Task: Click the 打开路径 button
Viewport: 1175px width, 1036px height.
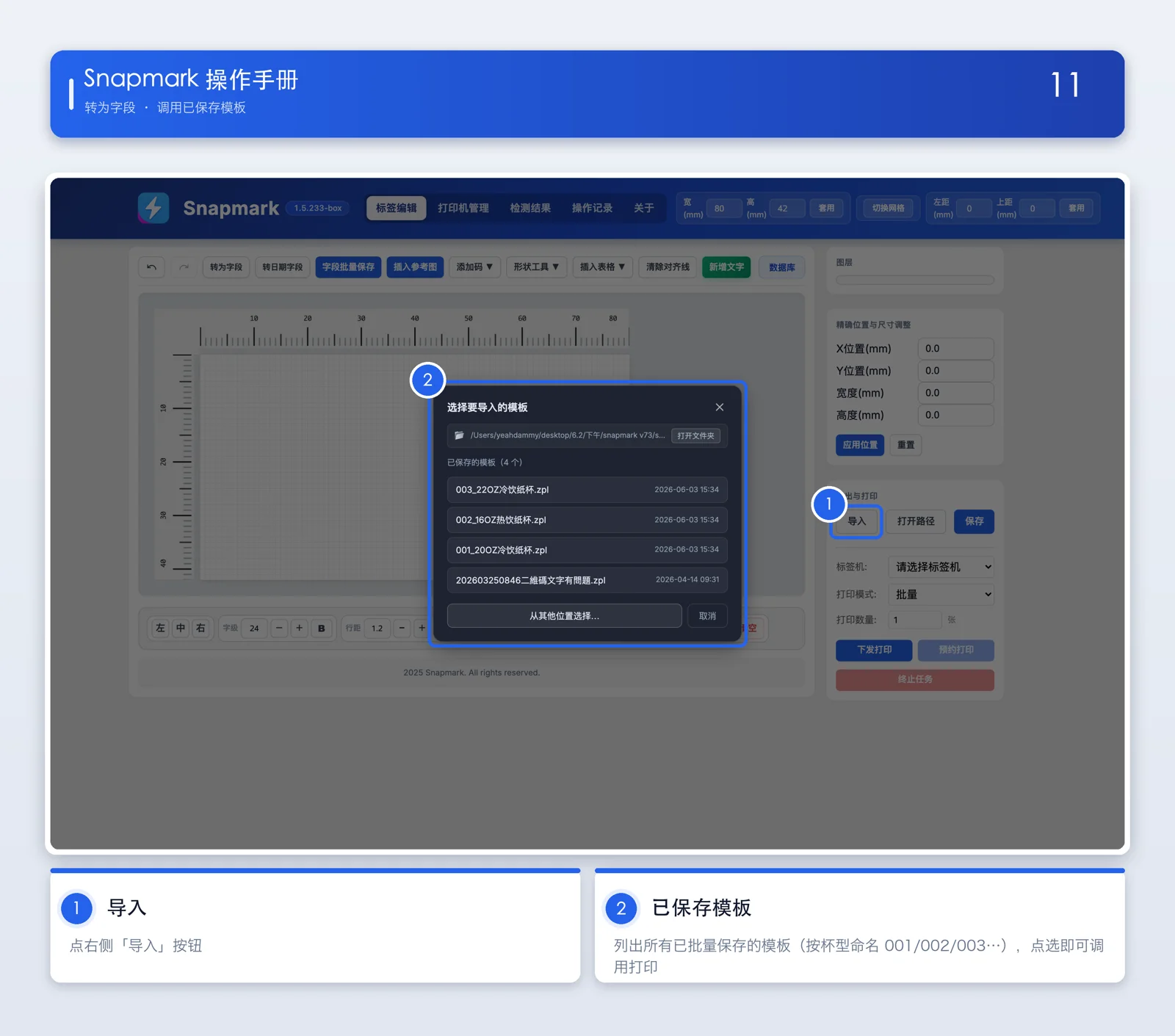Action: pyautogui.click(x=916, y=521)
